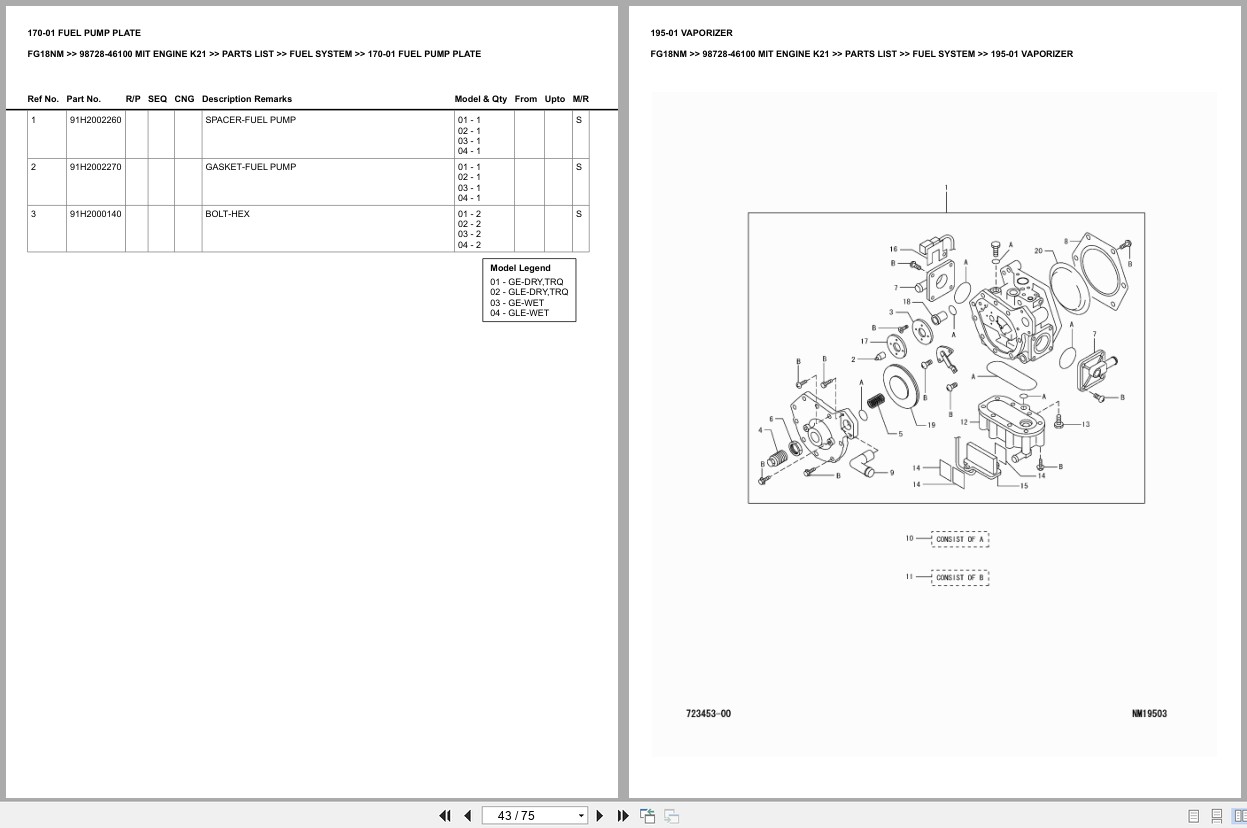Click the greyed go-to-next-view icon

[672, 815]
